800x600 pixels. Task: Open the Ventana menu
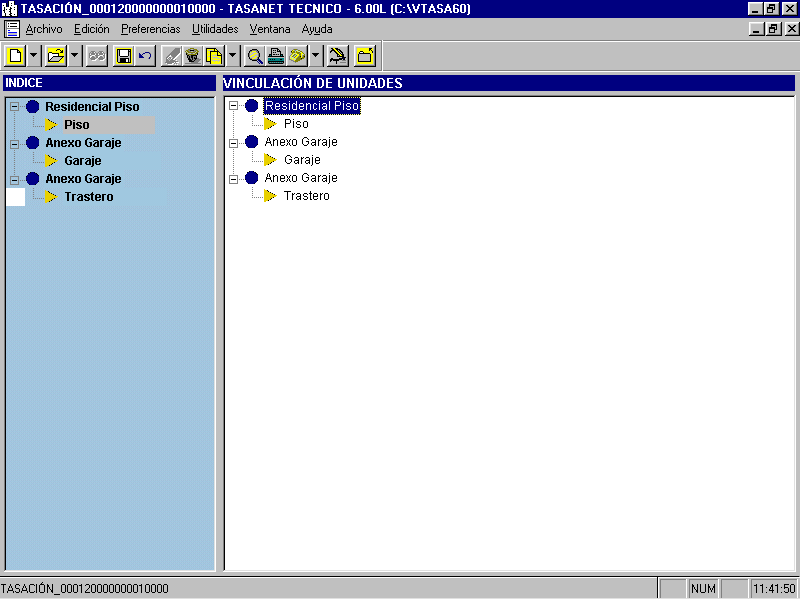(270, 29)
